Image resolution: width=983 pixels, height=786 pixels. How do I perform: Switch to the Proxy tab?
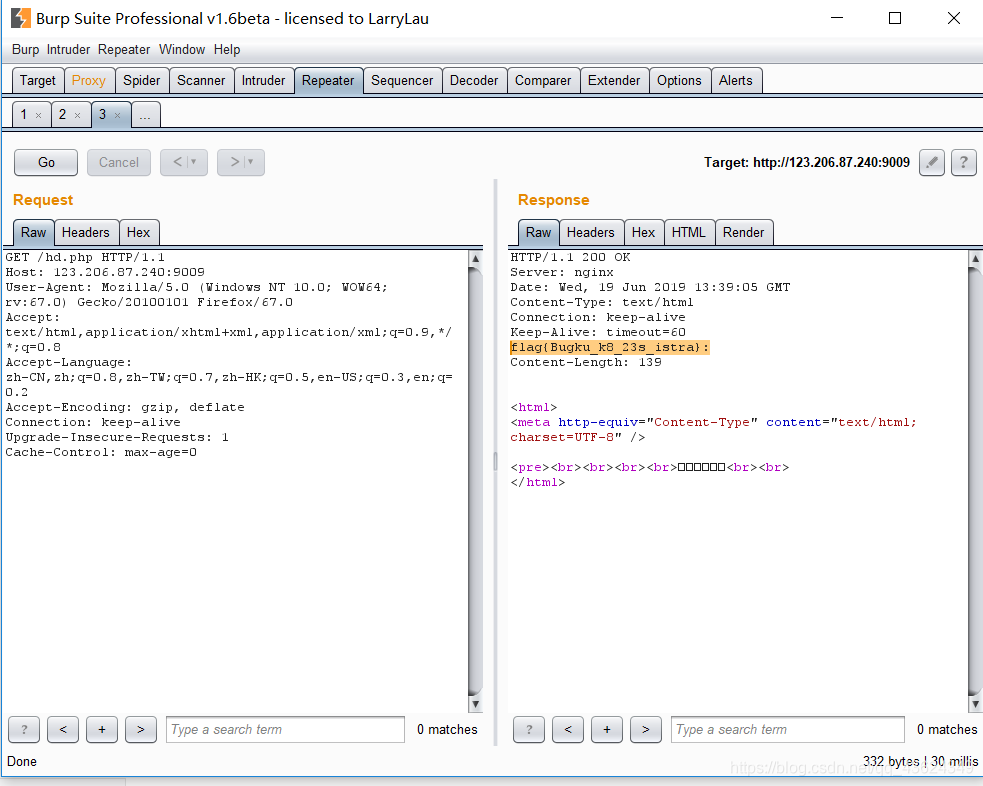click(88, 80)
